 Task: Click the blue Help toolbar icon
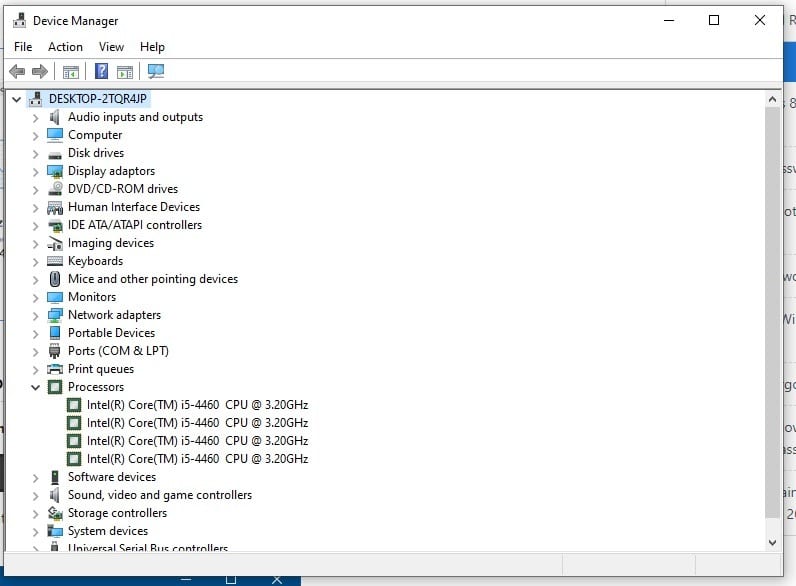pyautogui.click(x=101, y=71)
